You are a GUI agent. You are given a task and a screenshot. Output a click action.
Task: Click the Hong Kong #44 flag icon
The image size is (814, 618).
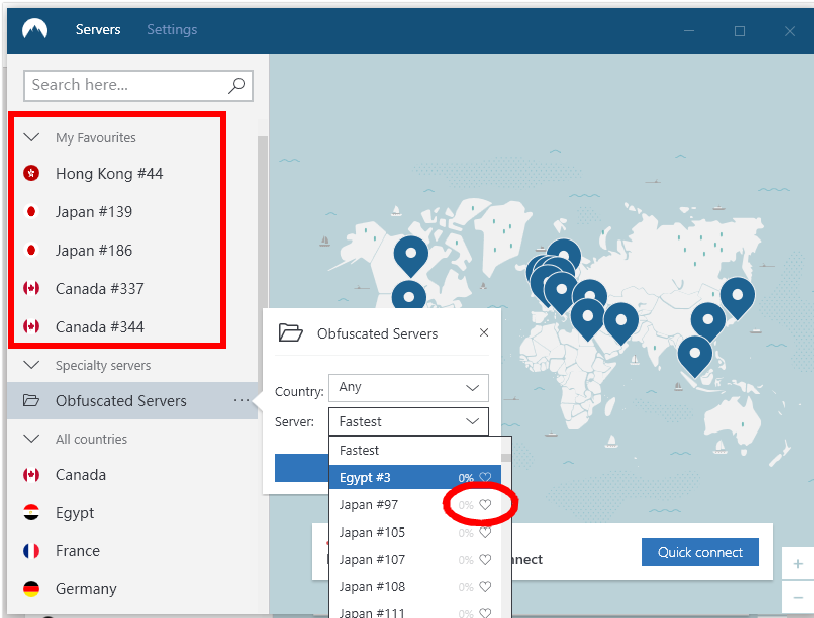[x=31, y=174]
